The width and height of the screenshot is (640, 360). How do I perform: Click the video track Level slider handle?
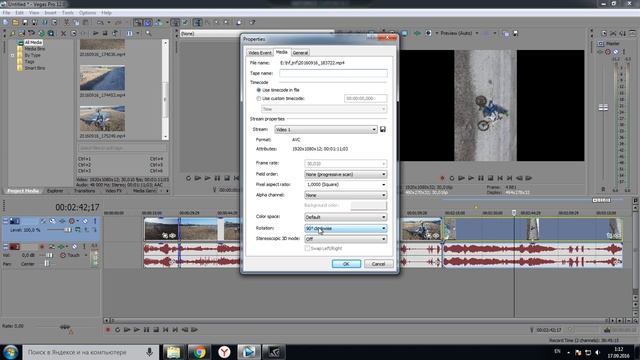pos(68,230)
